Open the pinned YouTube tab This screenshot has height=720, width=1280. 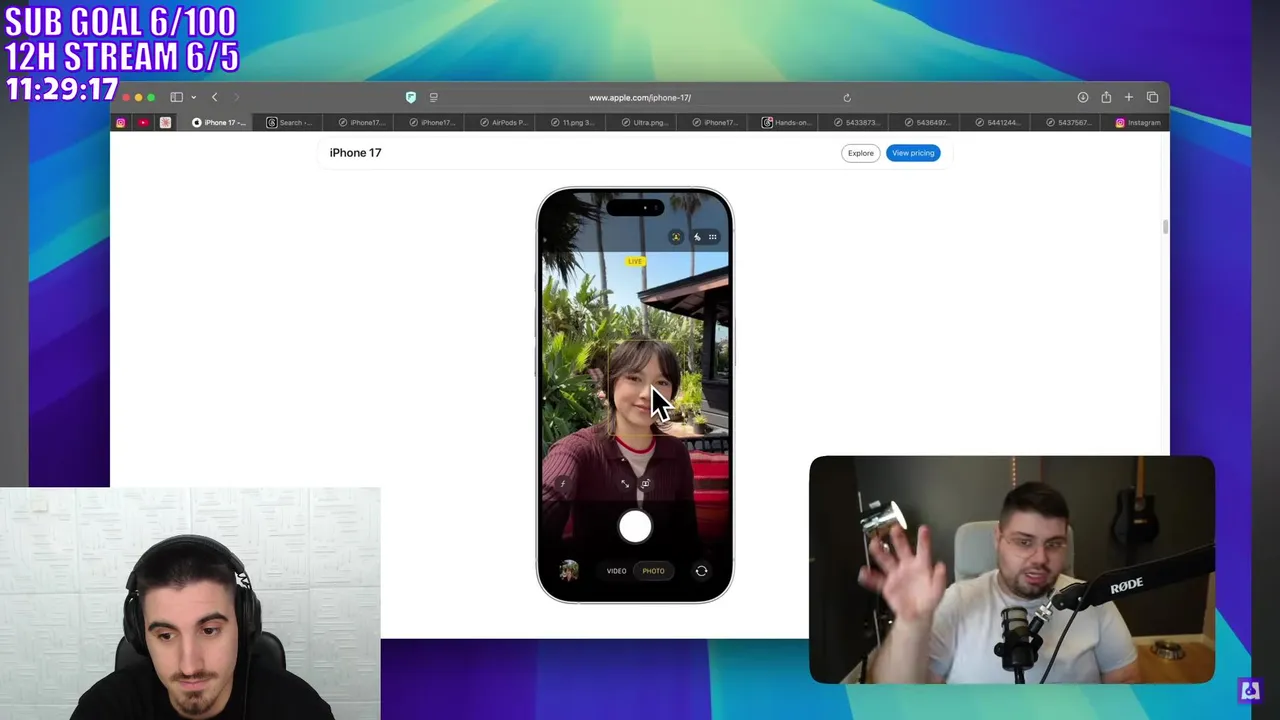tap(144, 122)
